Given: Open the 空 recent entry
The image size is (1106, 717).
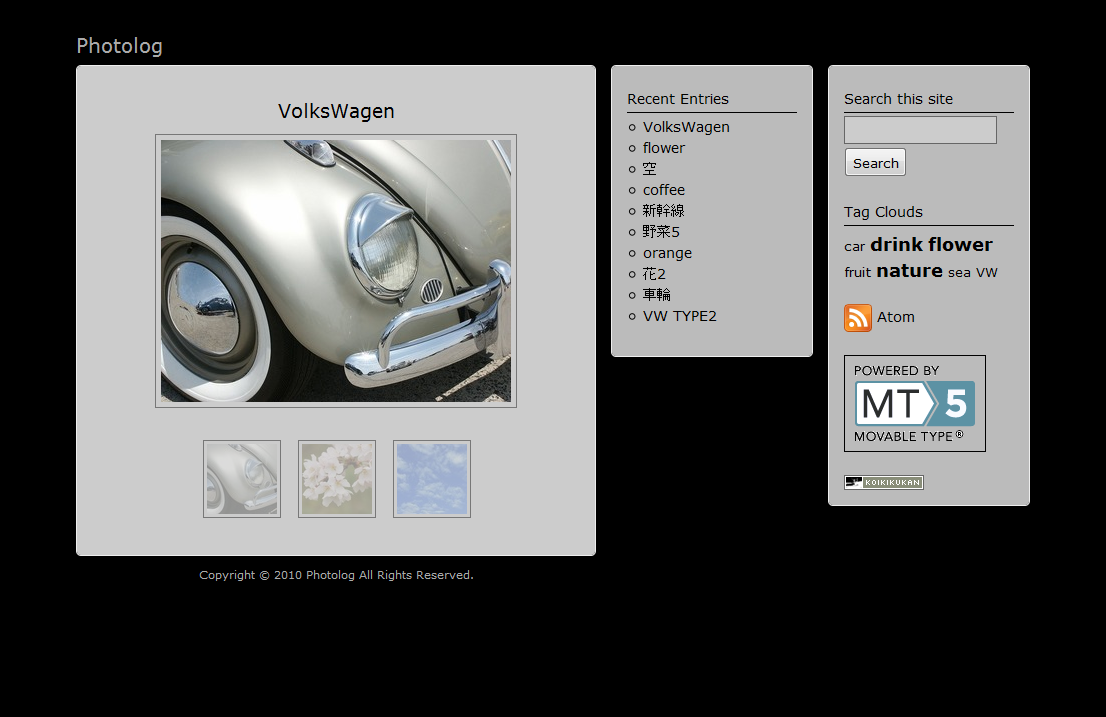Looking at the screenshot, I should click(x=650, y=169).
